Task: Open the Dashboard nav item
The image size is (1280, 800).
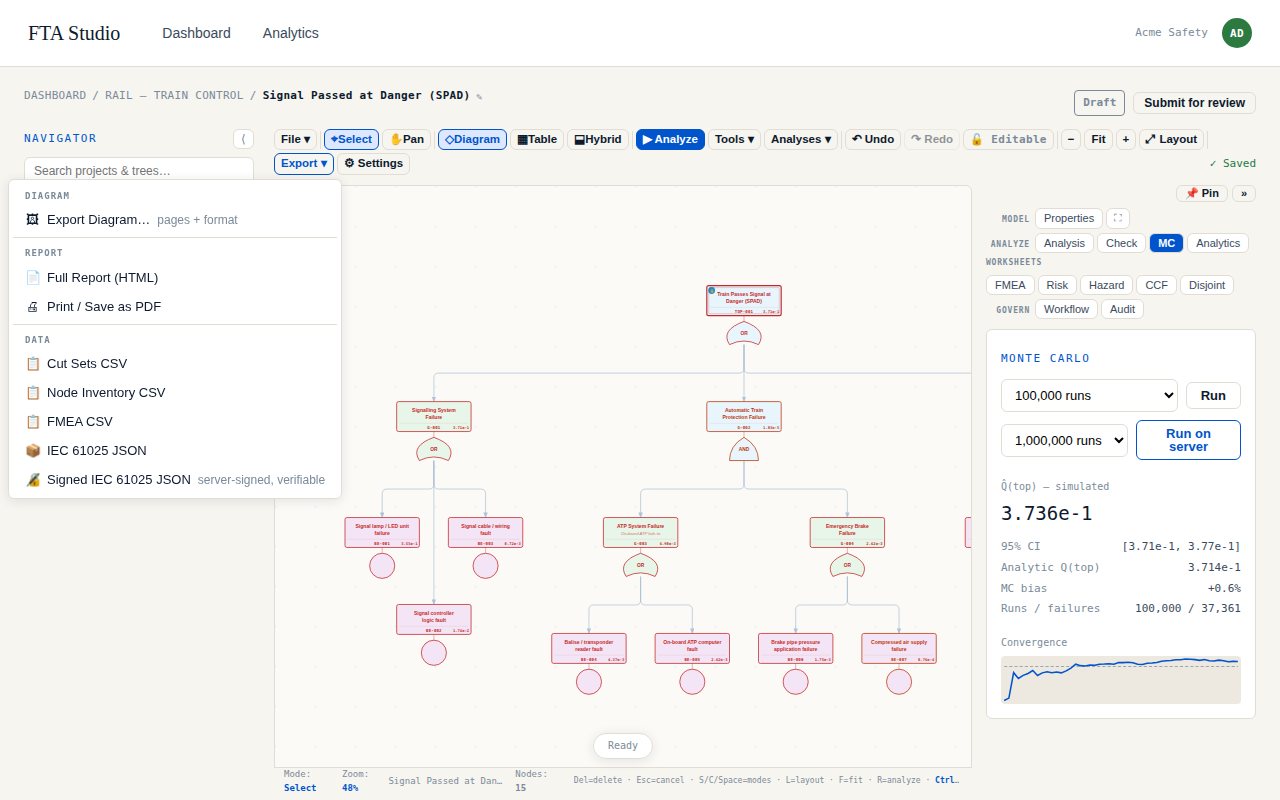Action: (x=196, y=33)
